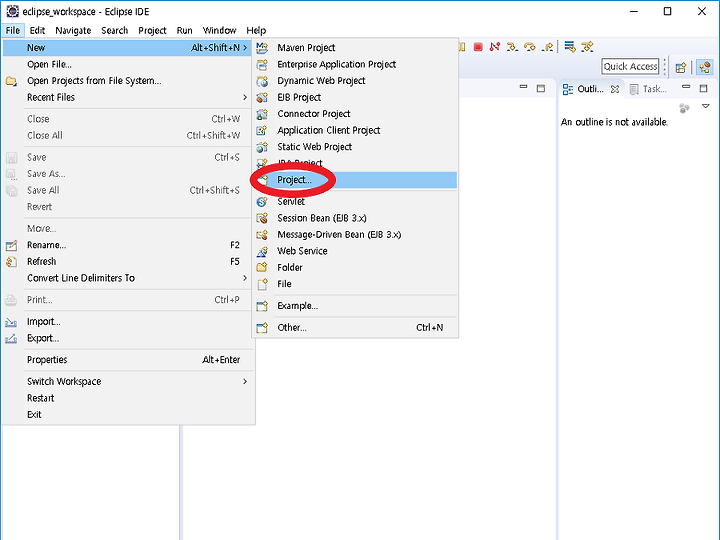The width and height of the screenshot is (720, 540).
Task: Choose Export... from the File menu
Action: coord(128,338)
